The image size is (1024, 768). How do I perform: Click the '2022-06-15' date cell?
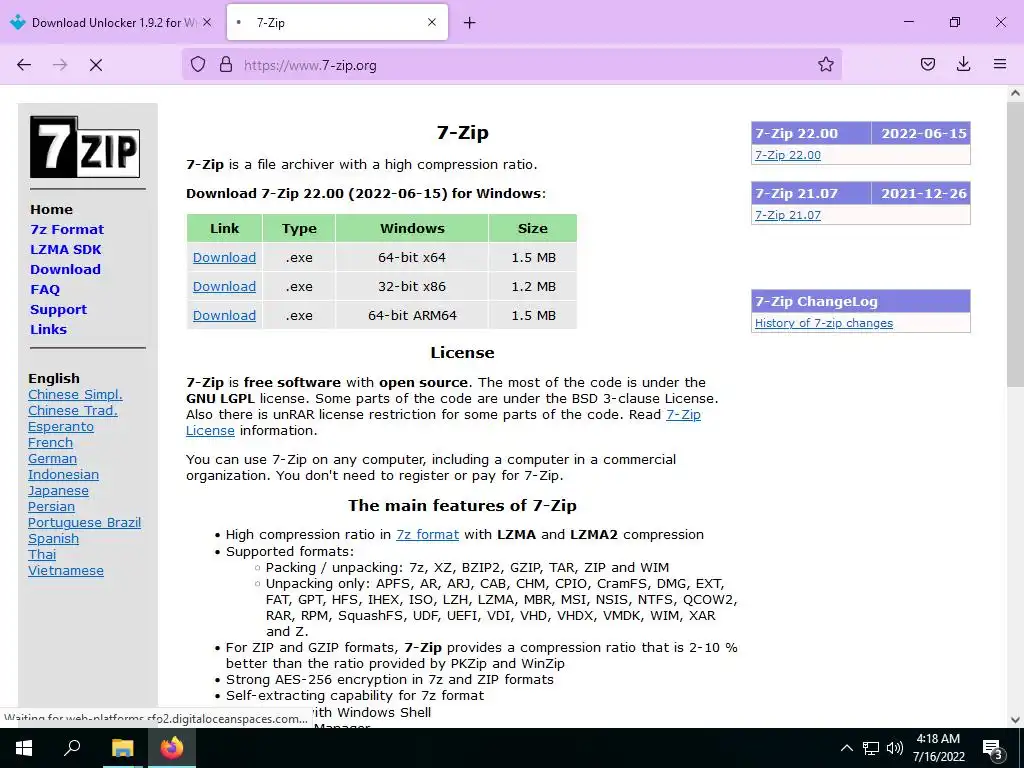coord(923,133)
